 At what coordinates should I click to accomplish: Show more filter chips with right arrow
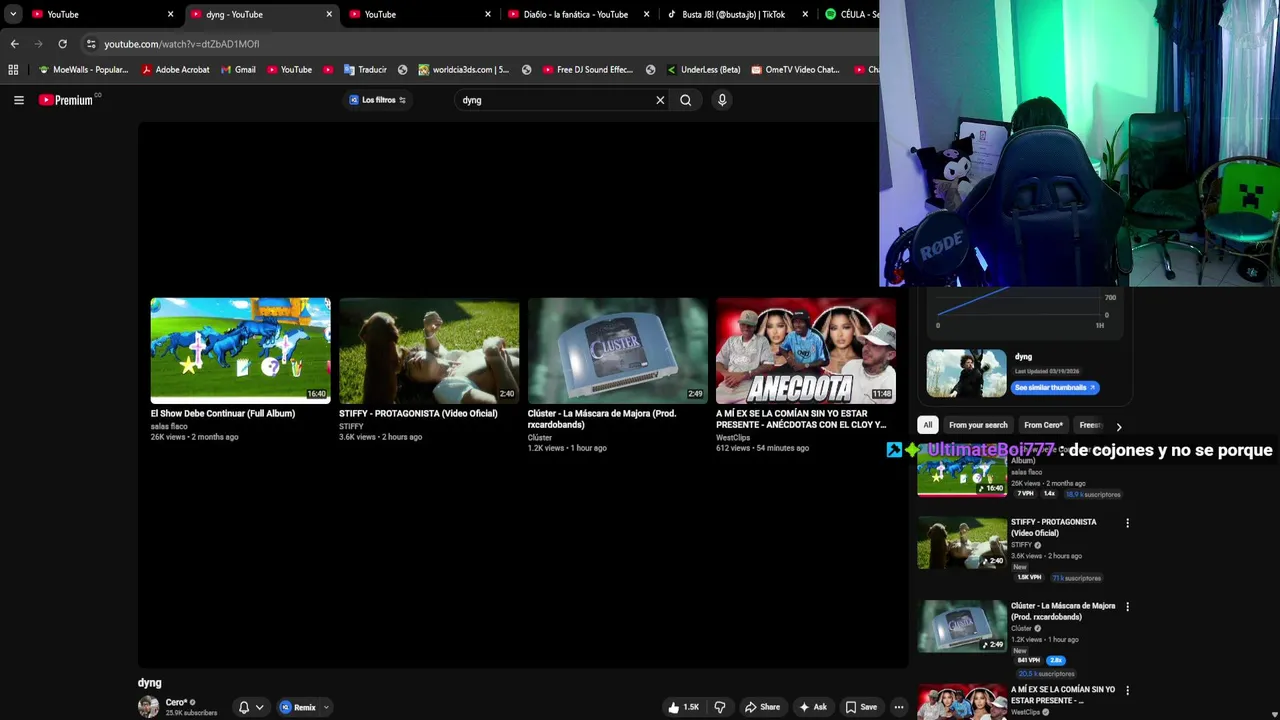(1119, 426)
